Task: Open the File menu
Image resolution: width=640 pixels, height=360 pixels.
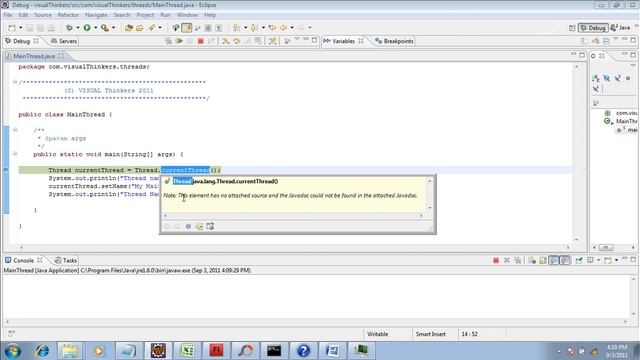Action: click(8, 15)
